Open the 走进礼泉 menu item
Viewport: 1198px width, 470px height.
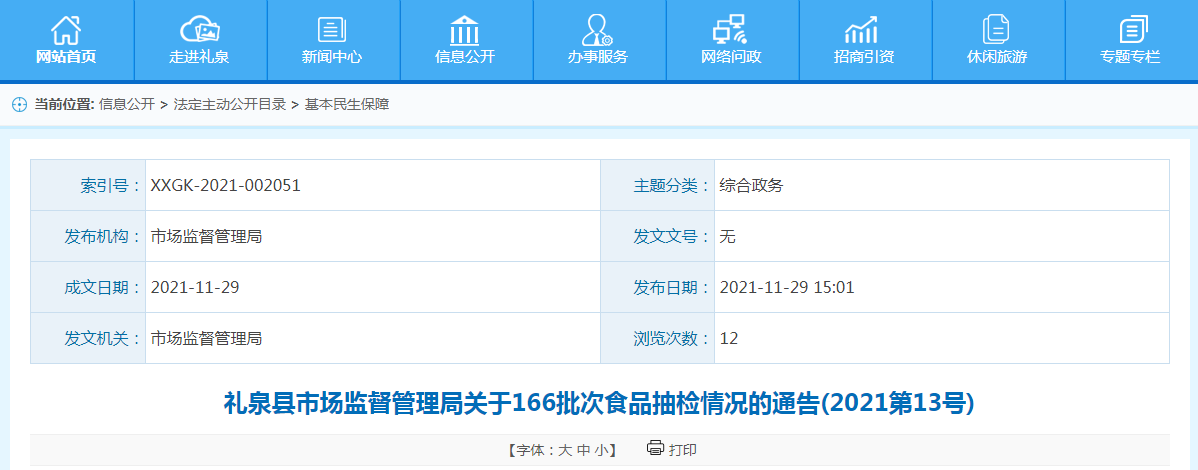[x=199, y=57]
